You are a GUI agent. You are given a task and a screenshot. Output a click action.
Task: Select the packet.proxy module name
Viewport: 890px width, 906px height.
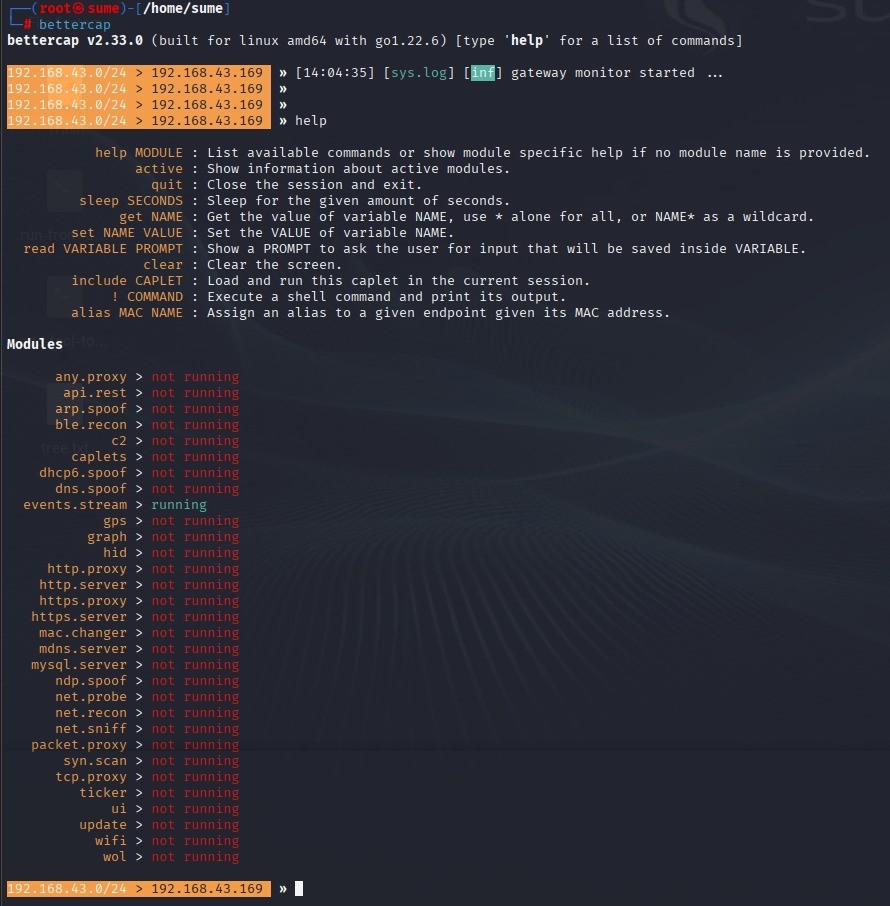point(79,745)
